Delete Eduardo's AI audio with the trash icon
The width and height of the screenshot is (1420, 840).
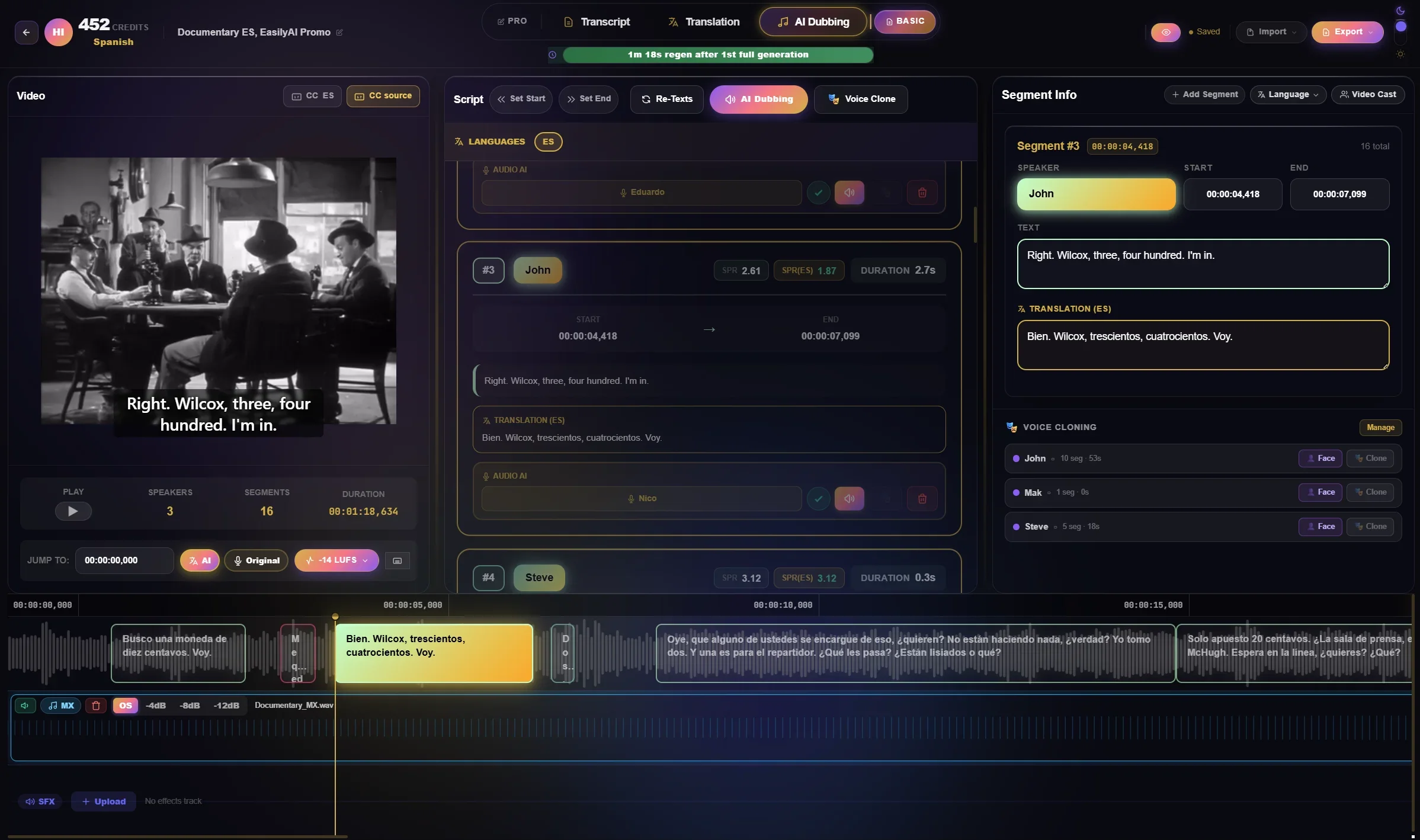(x=922, y=193)
